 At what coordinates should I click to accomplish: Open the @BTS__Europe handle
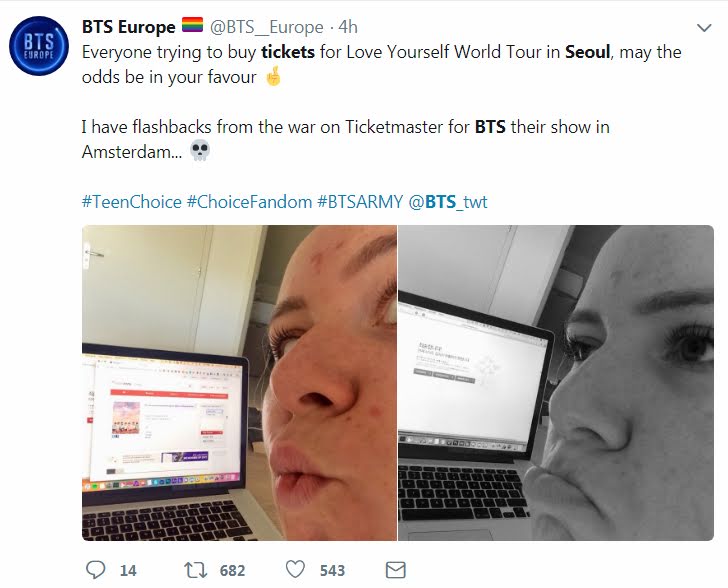pos(266,27)
